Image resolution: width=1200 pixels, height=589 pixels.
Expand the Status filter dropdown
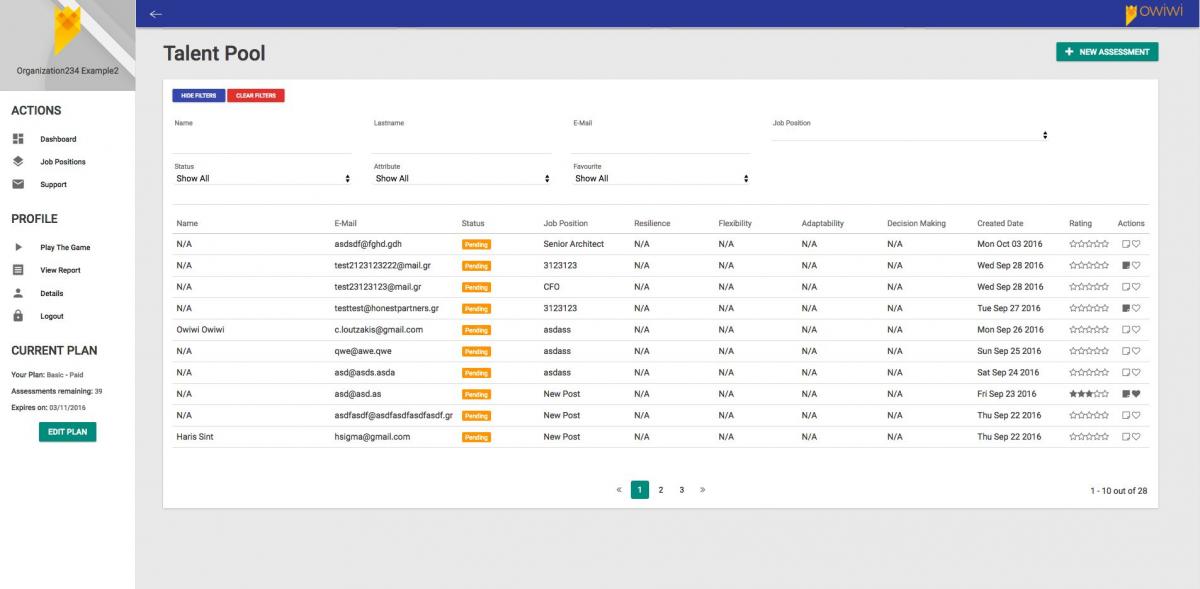[x=263, y=179]
